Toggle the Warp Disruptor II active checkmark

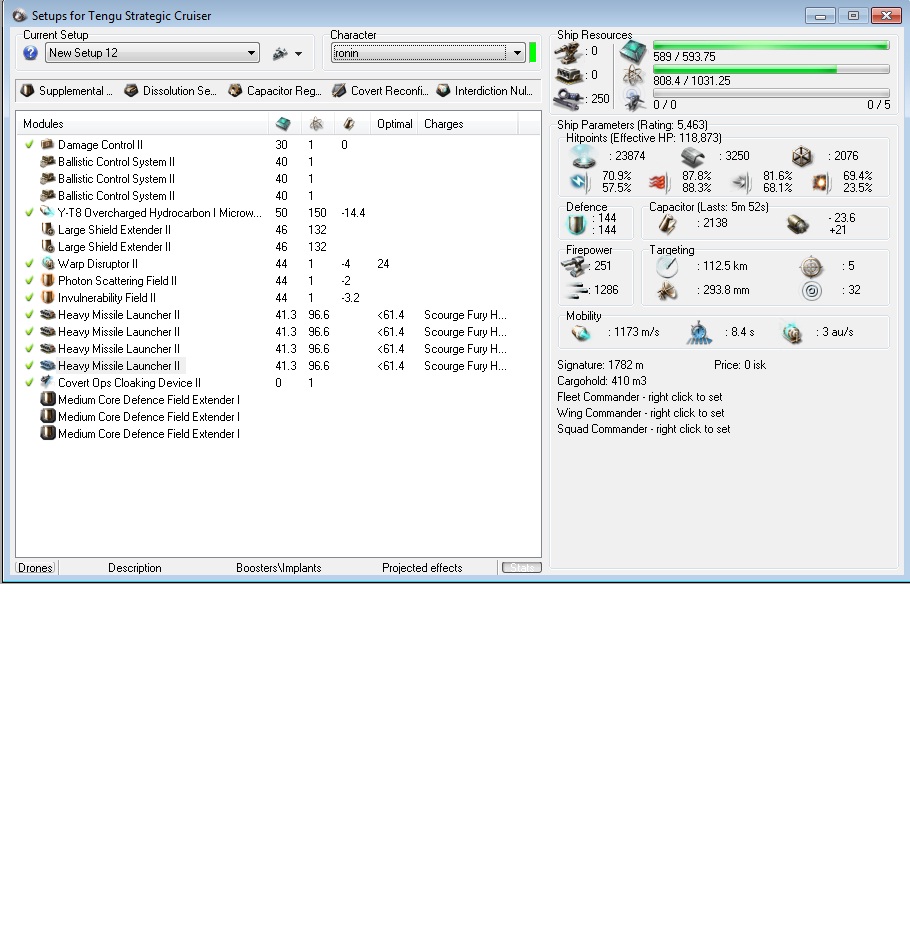[x=29, y=264]
